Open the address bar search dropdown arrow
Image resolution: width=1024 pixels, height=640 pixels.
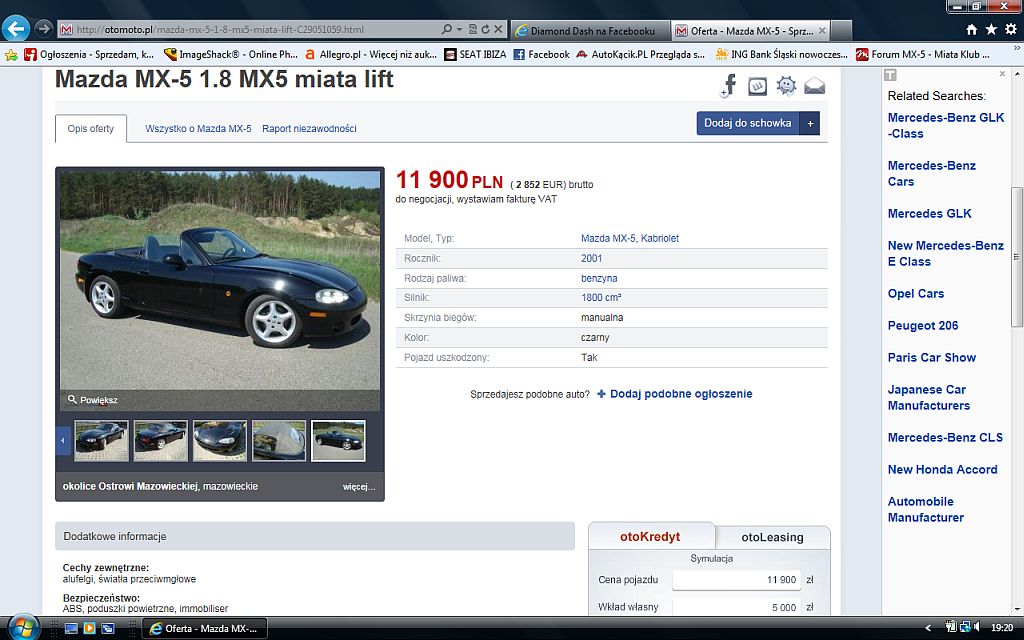[459, 29]
